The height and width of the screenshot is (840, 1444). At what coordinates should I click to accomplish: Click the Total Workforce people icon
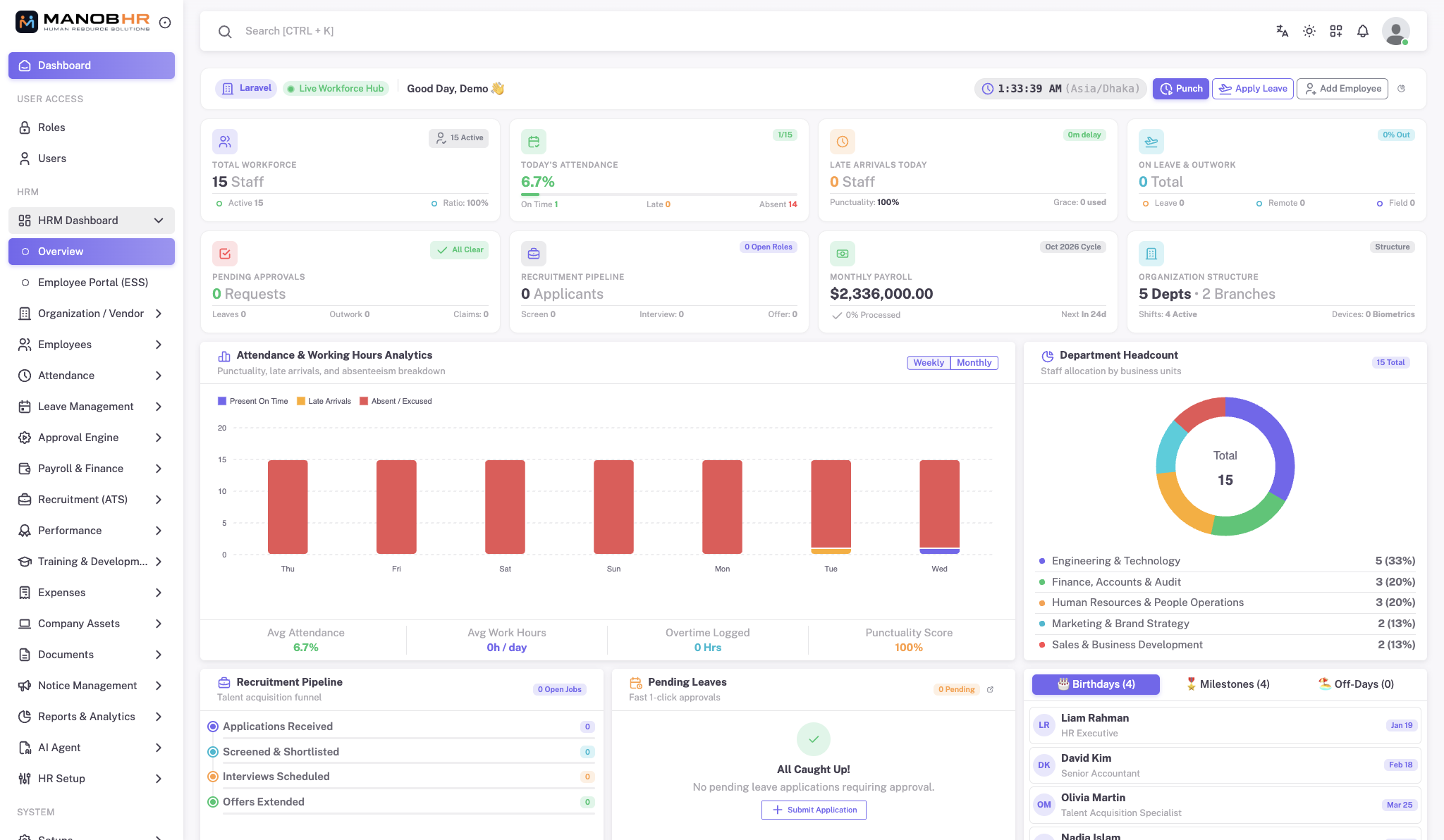225,142
